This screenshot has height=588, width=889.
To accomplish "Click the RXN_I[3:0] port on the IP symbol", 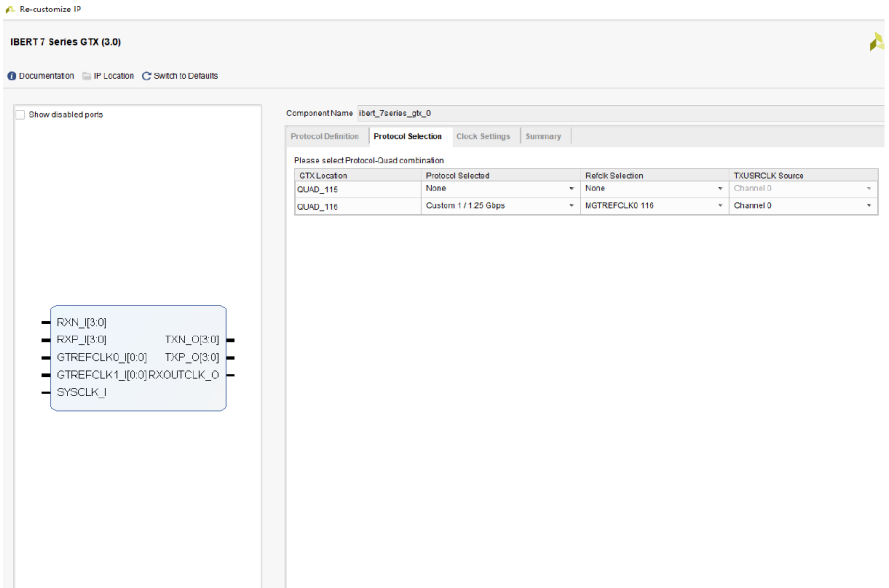I will (81, 322).
